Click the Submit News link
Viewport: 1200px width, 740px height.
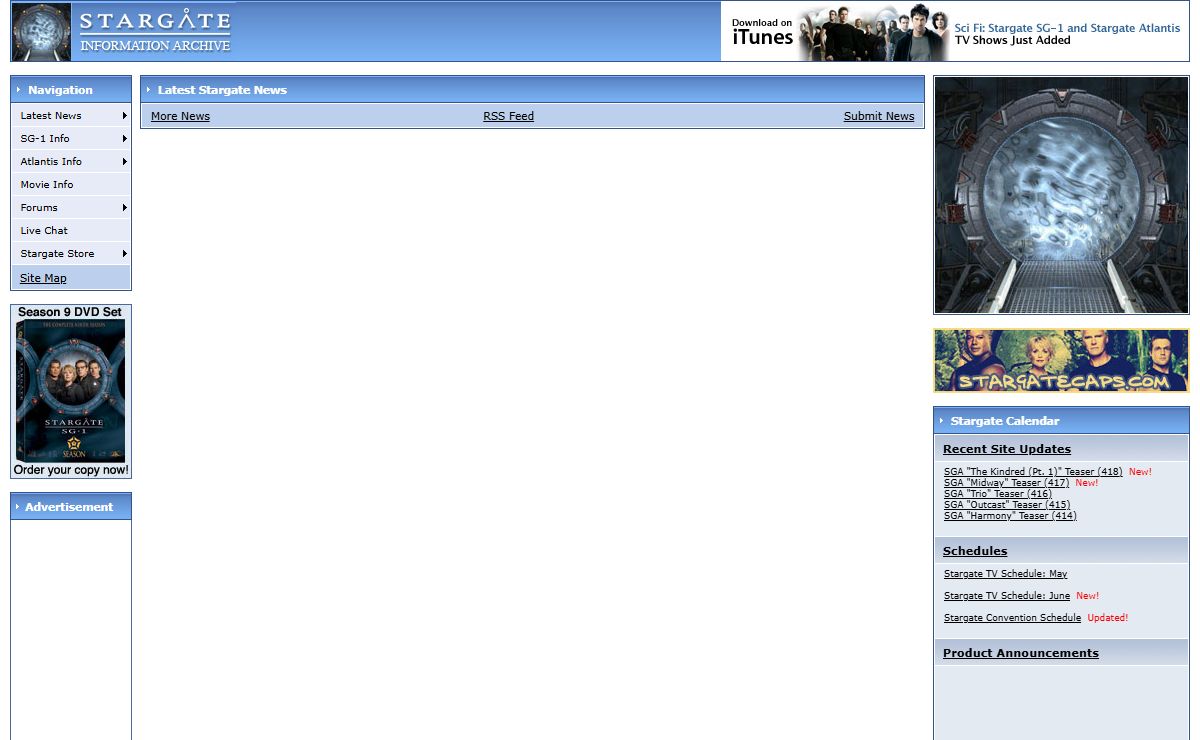tap(879, 116)
